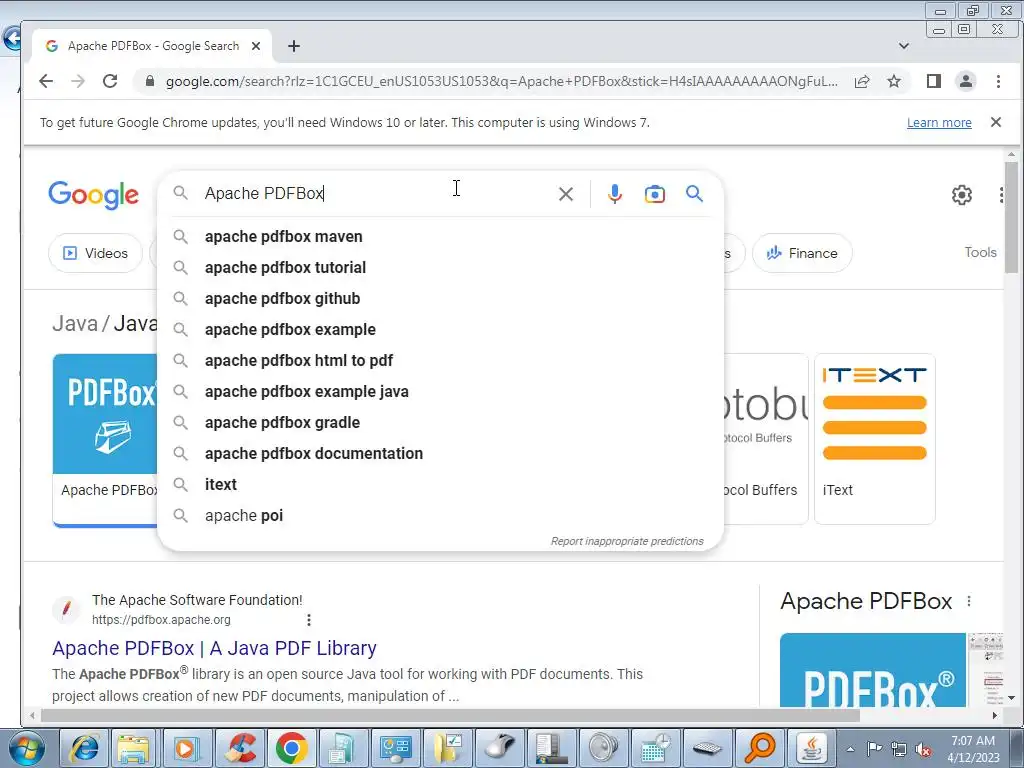Screen dimensions: 1024x768
Task: Open the Learn more link
Action: pos(939,123)
